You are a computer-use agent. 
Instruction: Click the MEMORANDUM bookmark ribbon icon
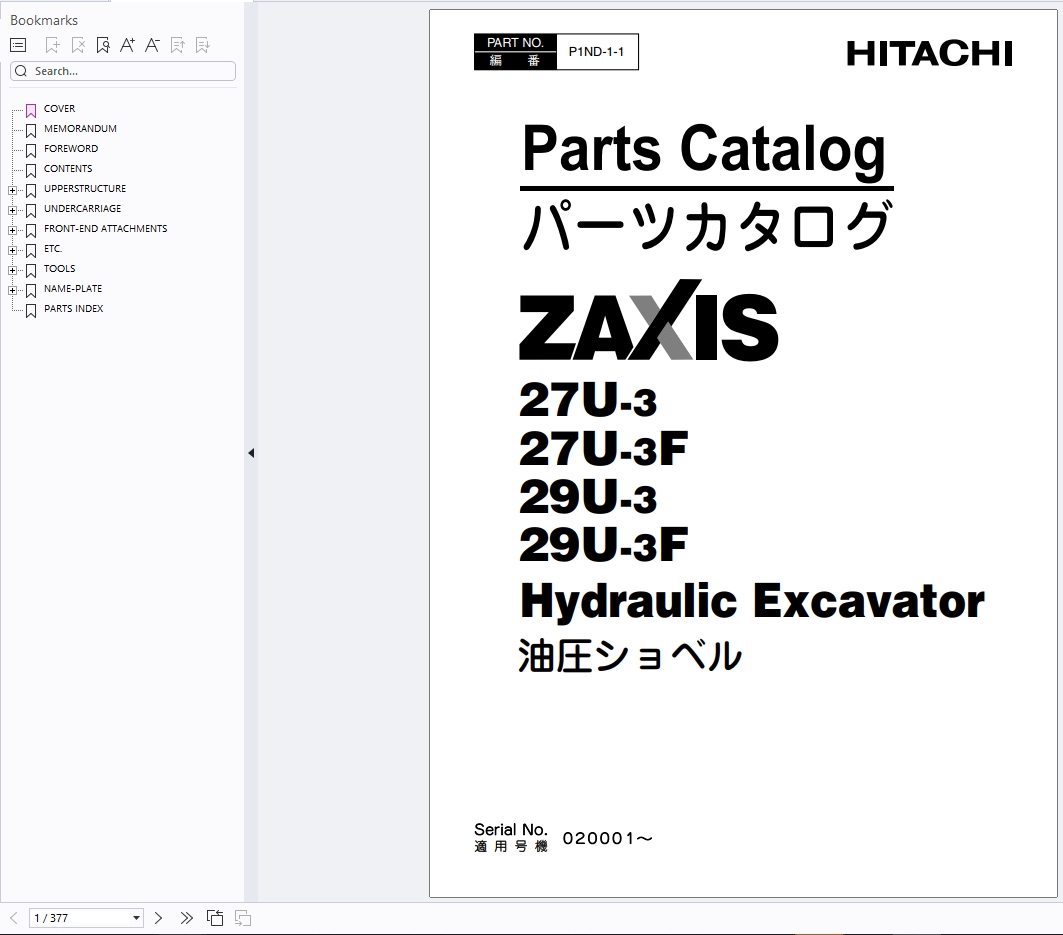[31, 131]
